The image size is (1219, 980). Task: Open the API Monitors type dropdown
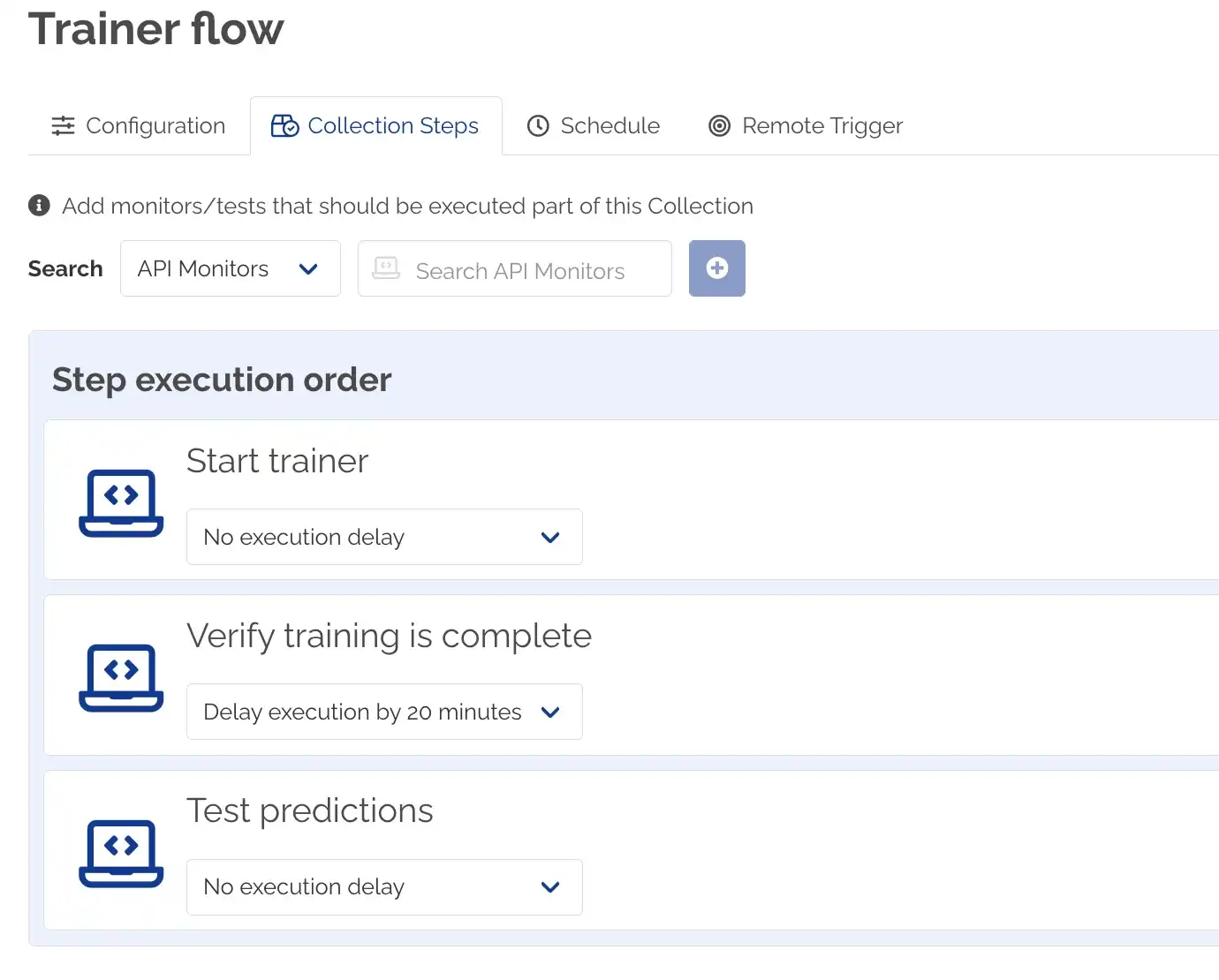[230, 268]
